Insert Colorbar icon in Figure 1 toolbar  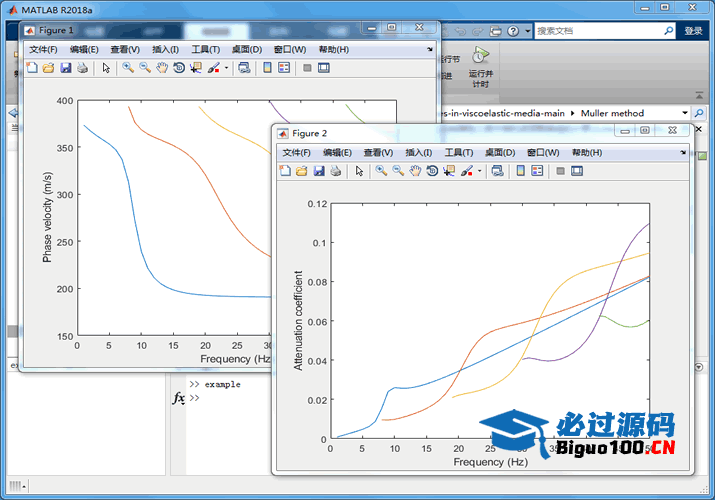pyautogui.click(x=267, y=68)
